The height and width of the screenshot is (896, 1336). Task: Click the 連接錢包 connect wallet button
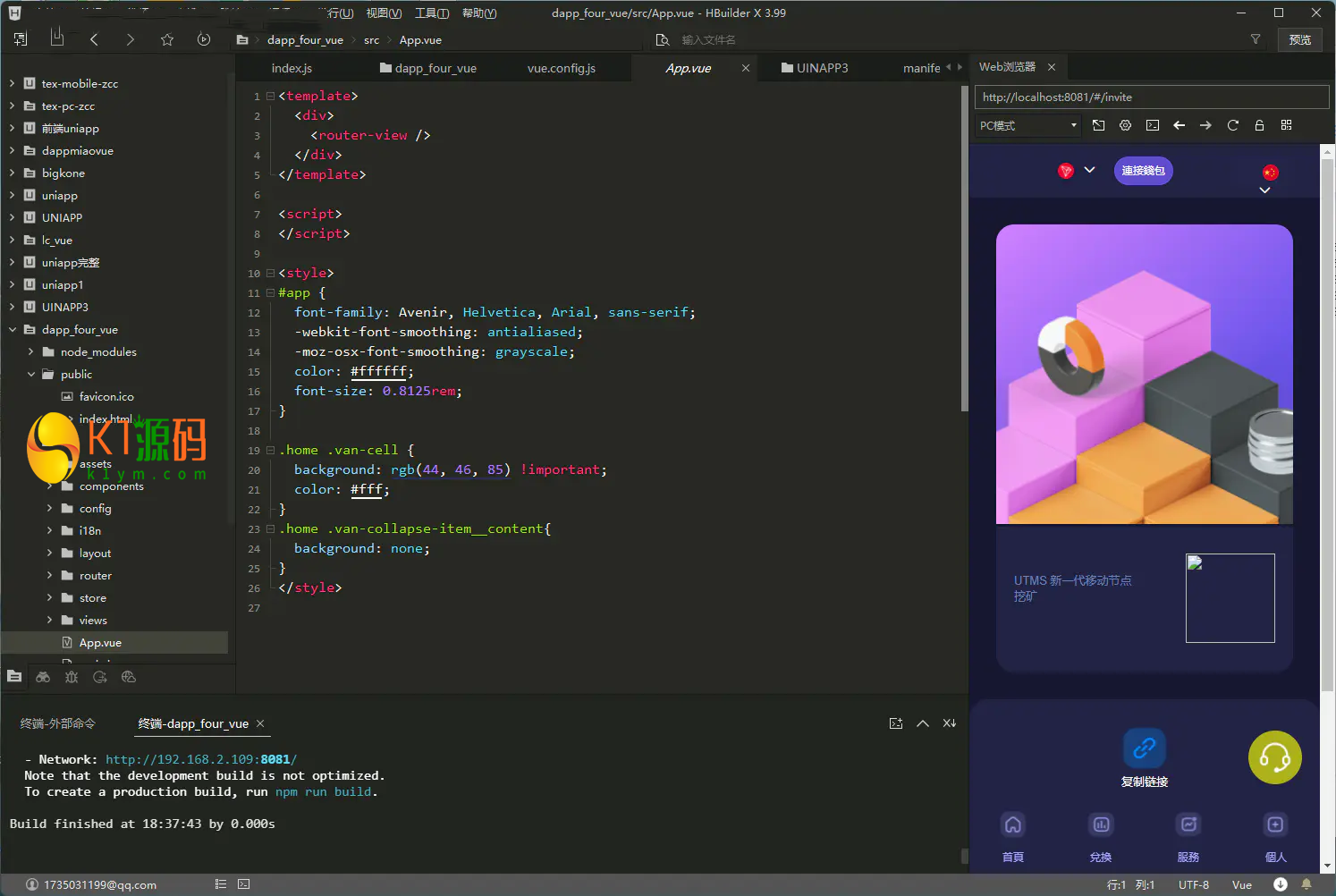[1143, 171]
